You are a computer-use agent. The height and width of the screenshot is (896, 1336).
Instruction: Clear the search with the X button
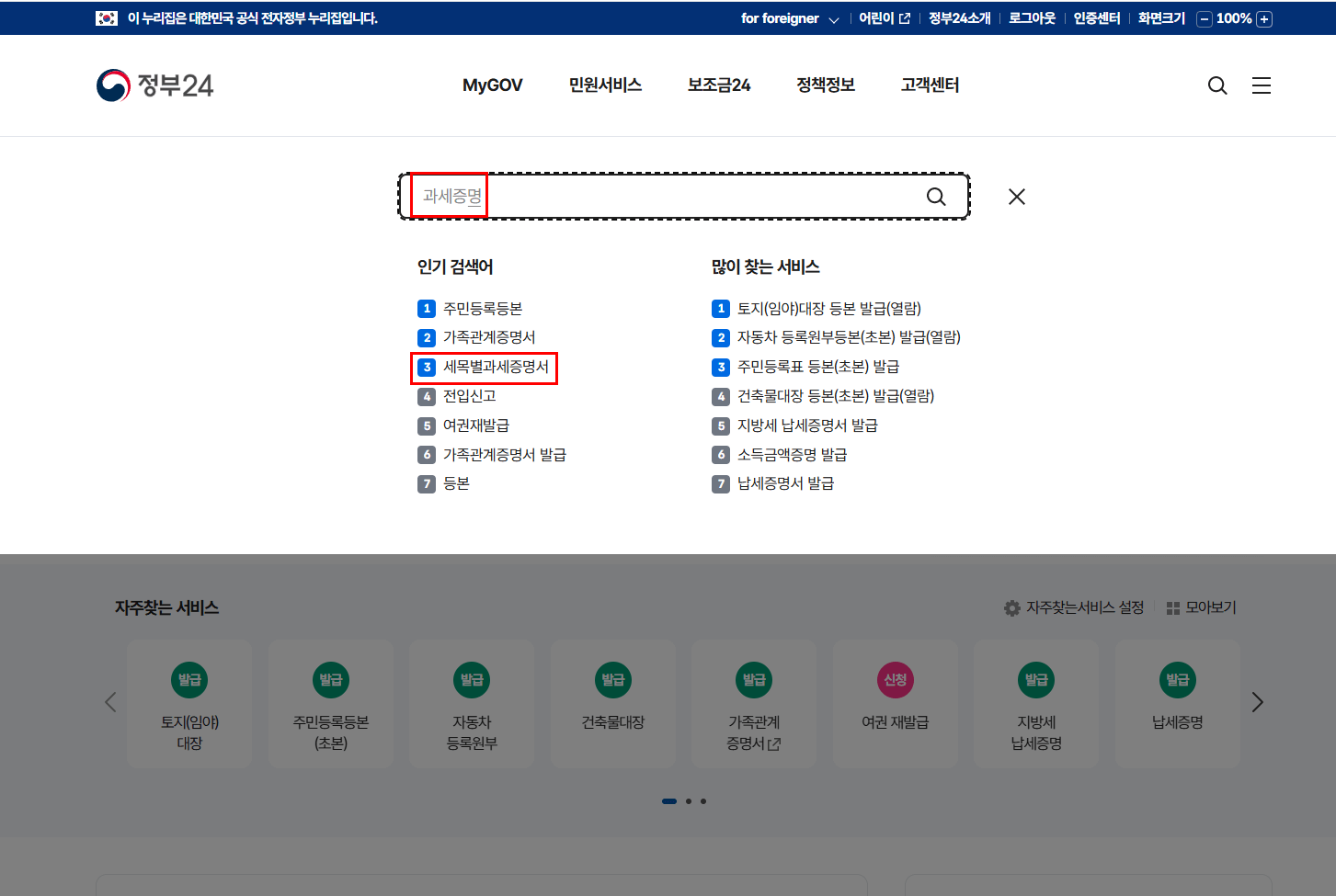coord(1016,196)
